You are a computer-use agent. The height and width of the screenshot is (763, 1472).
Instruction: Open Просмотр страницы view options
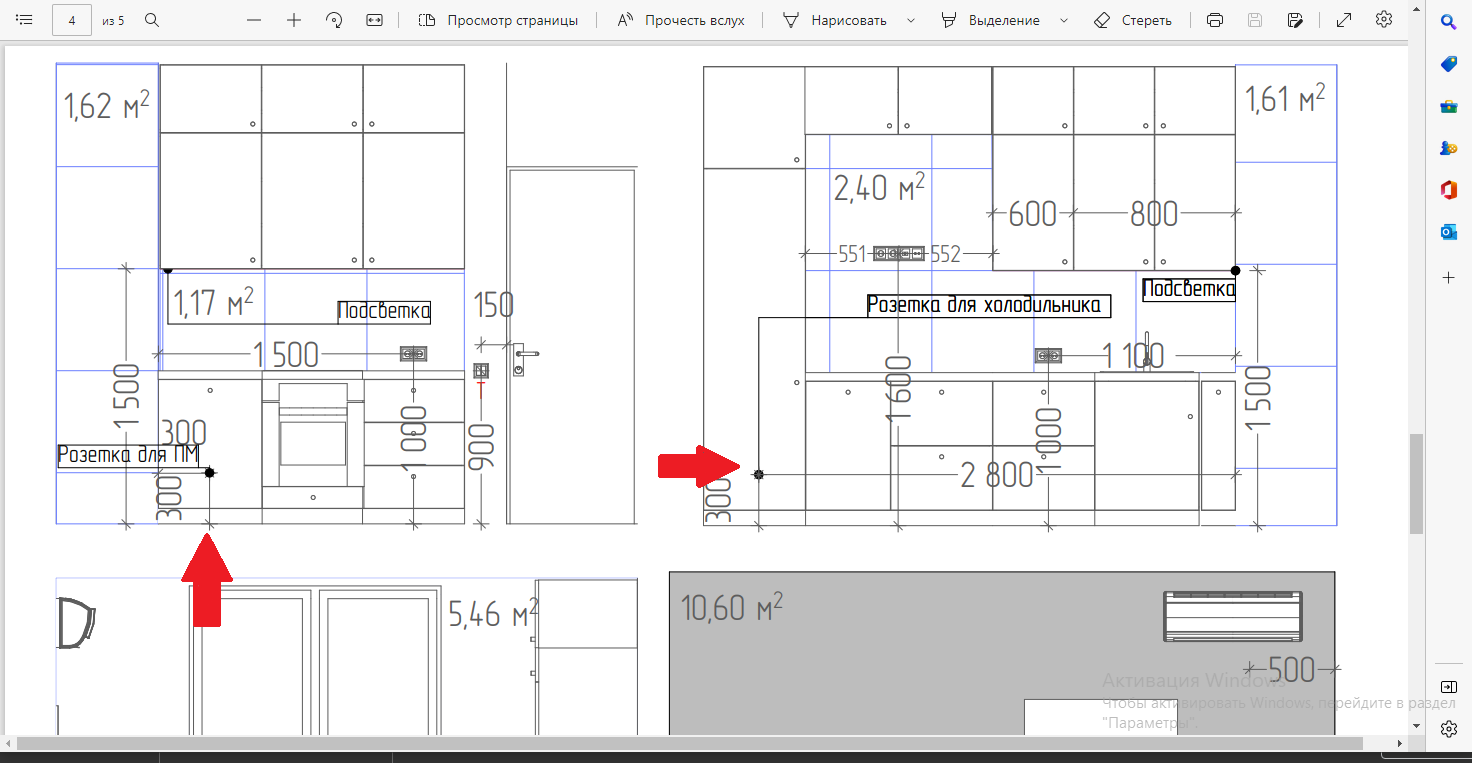[x=498, y=20]
